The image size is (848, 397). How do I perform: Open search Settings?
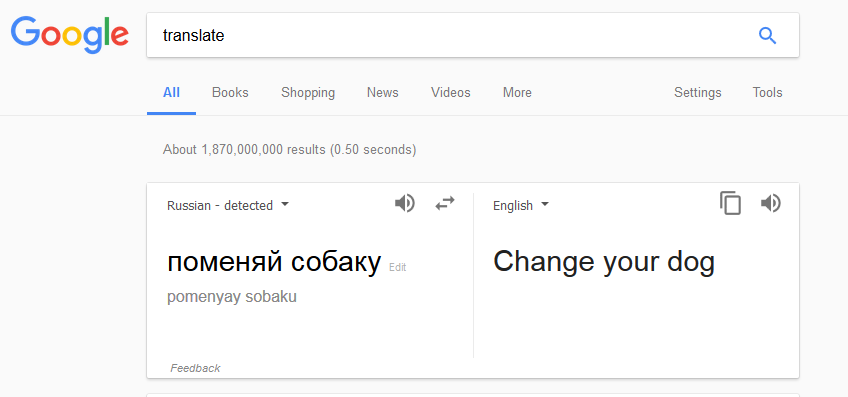pos(697,92)
